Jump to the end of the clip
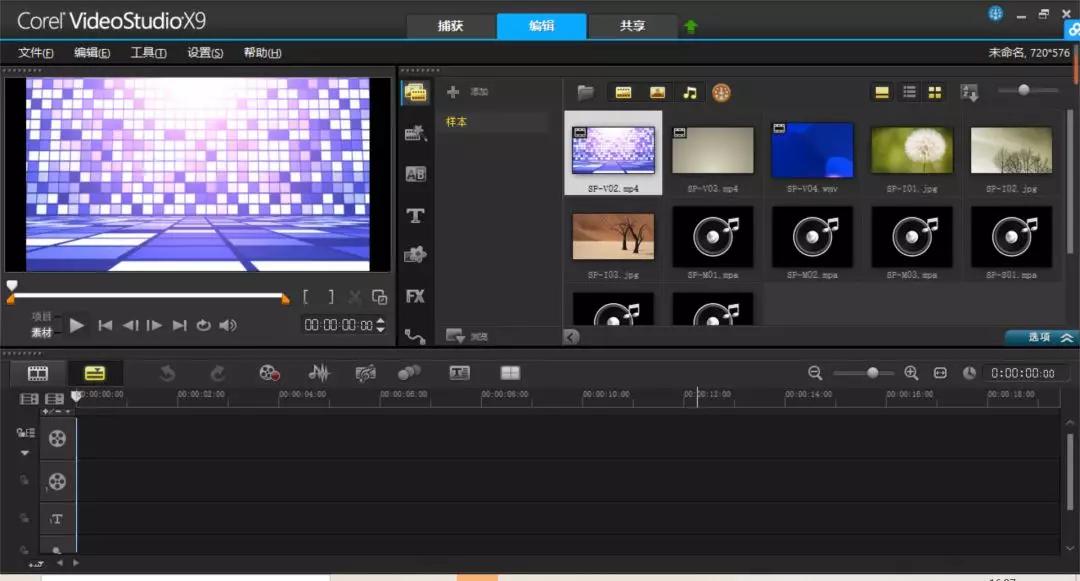This screenshot has width=1080, height=581. tap(179, 325)
